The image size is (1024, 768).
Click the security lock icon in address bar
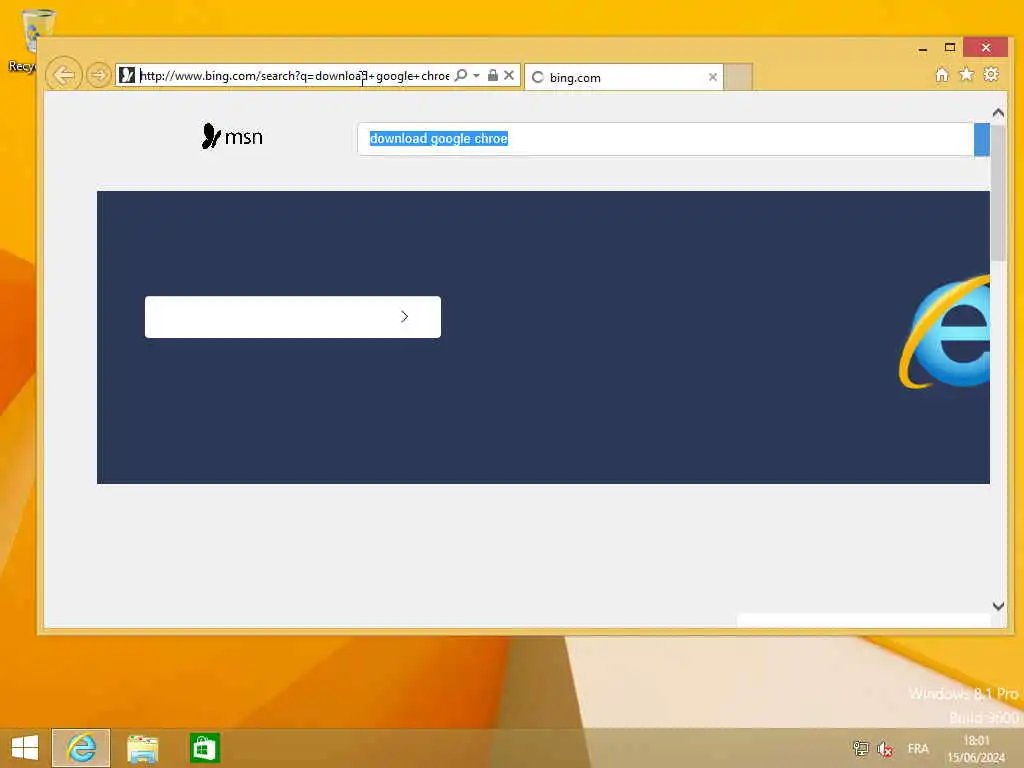493,75
